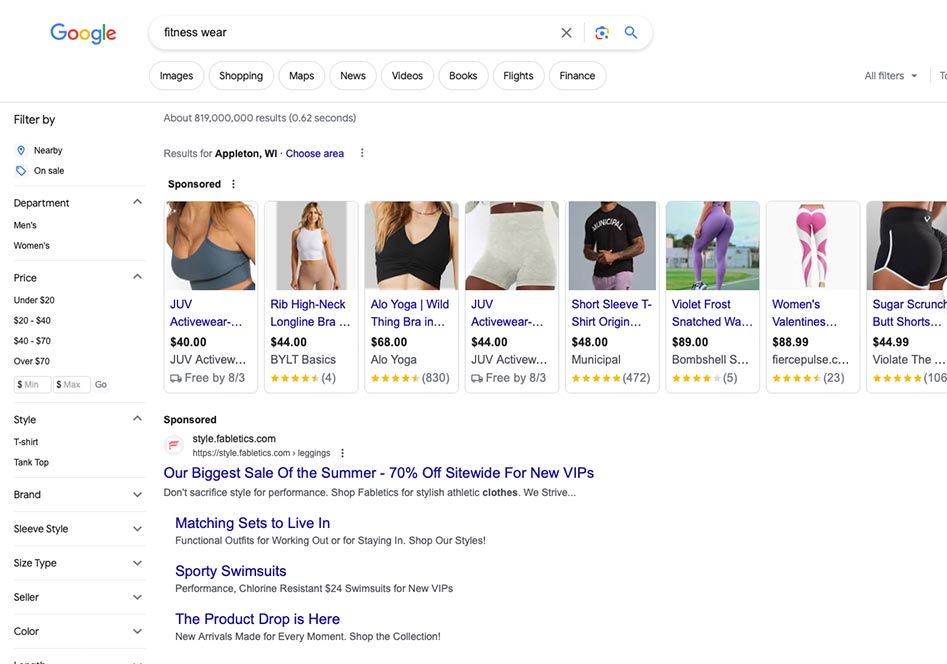Click On sale filter label
Image resolution: width=947 pixels, height=664 pixels.
(x=49, y=171)
